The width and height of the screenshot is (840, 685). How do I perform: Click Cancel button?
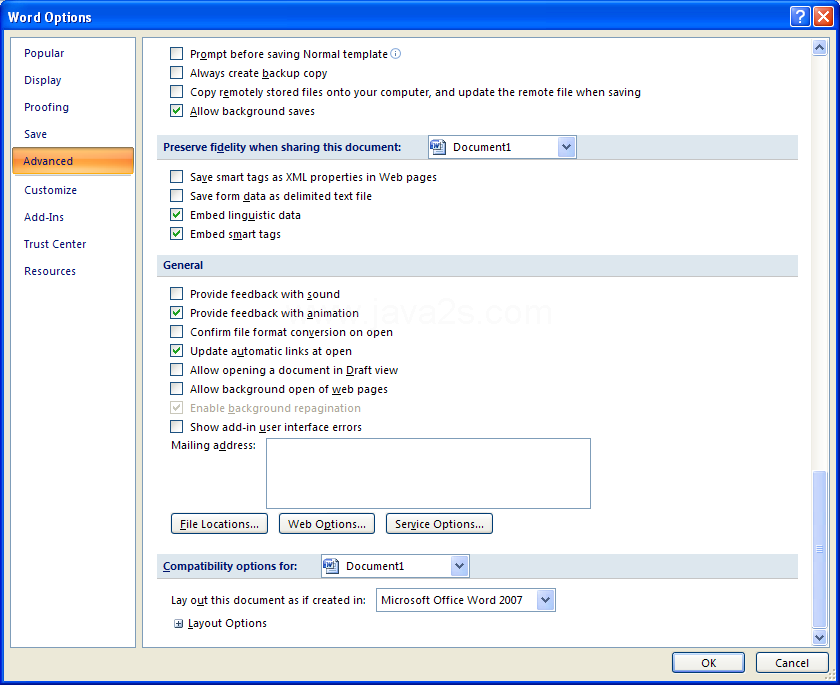[792, 663]
